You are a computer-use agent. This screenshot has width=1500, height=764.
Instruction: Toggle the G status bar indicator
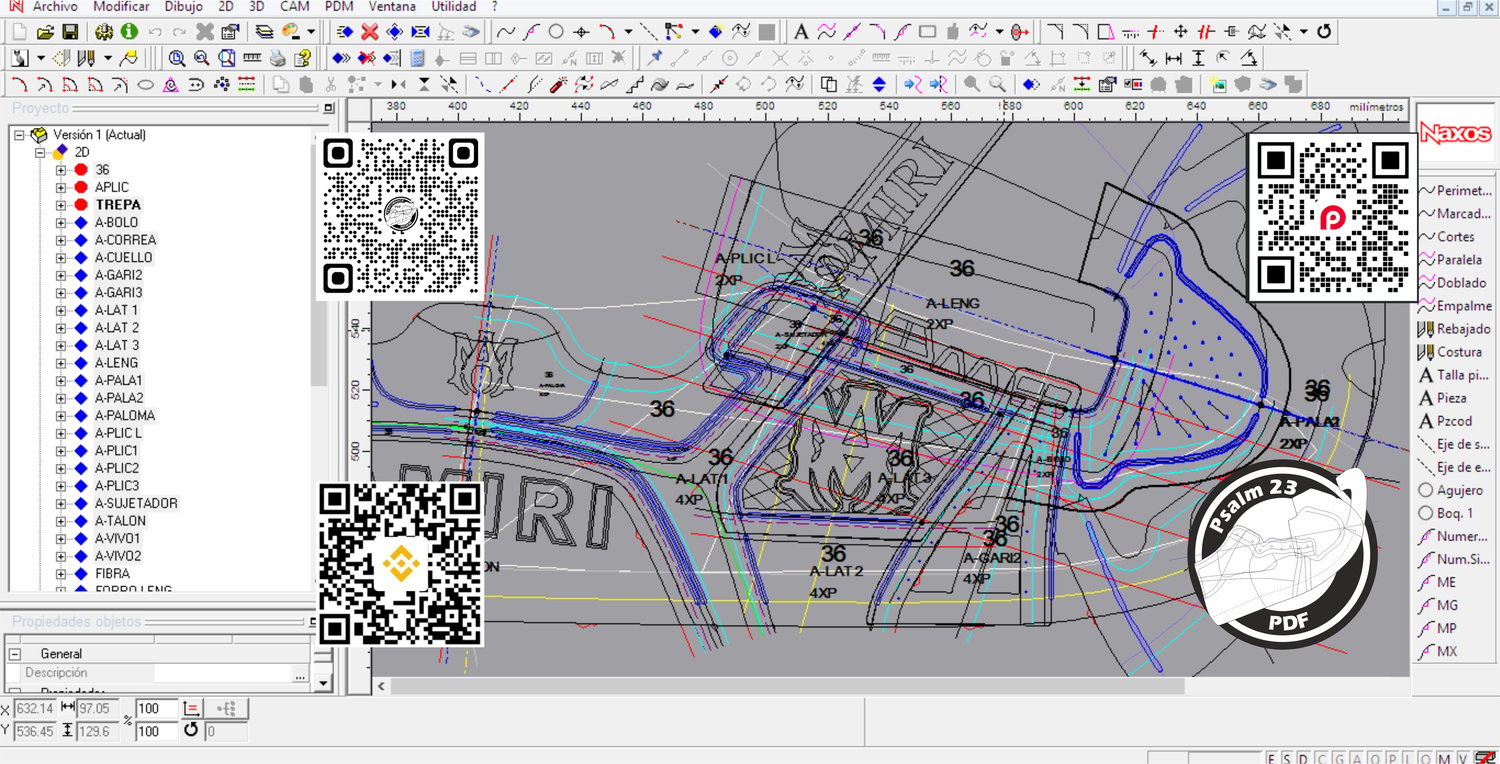pos(1341,758)
